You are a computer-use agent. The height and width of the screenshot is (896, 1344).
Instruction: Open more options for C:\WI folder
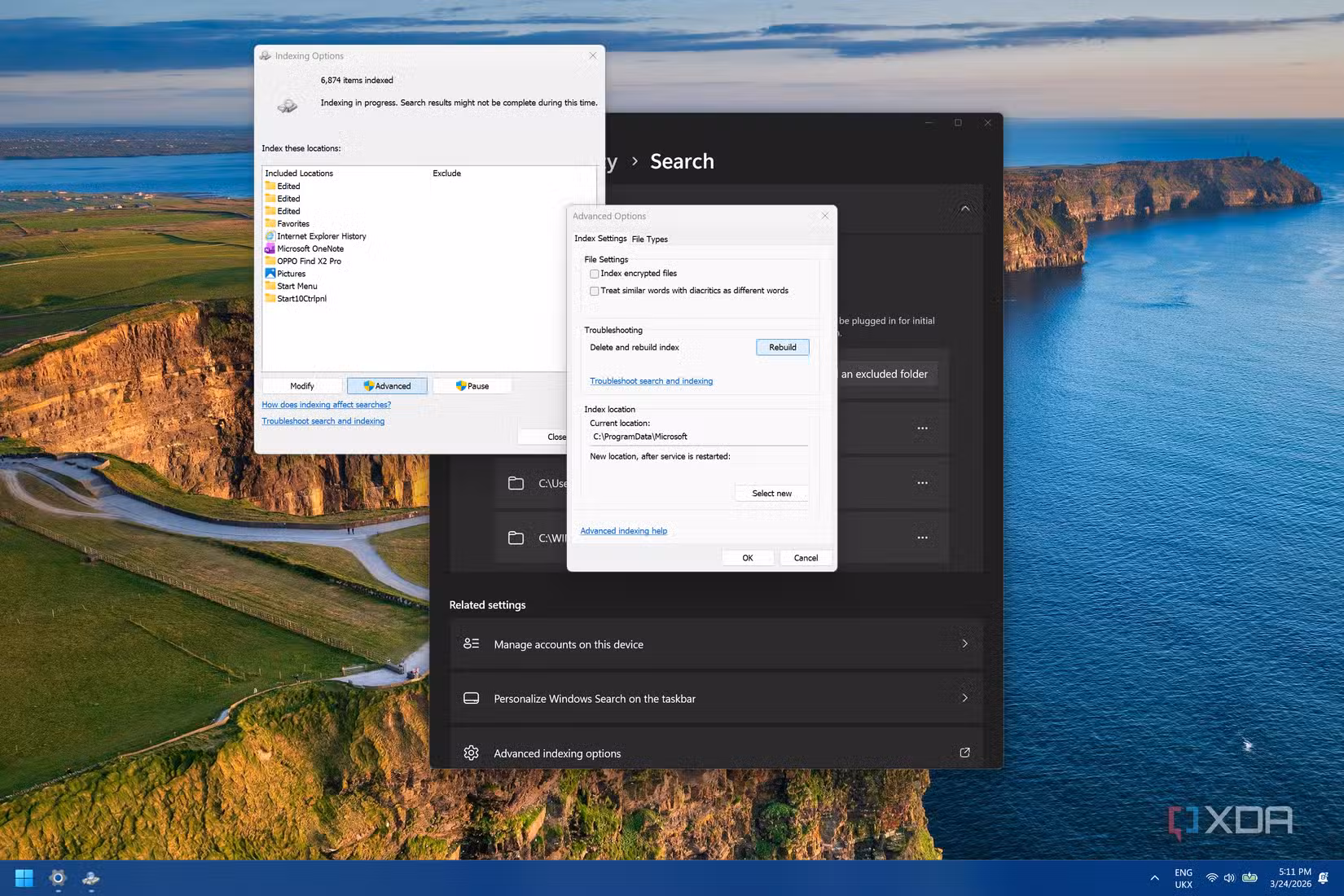922,538
